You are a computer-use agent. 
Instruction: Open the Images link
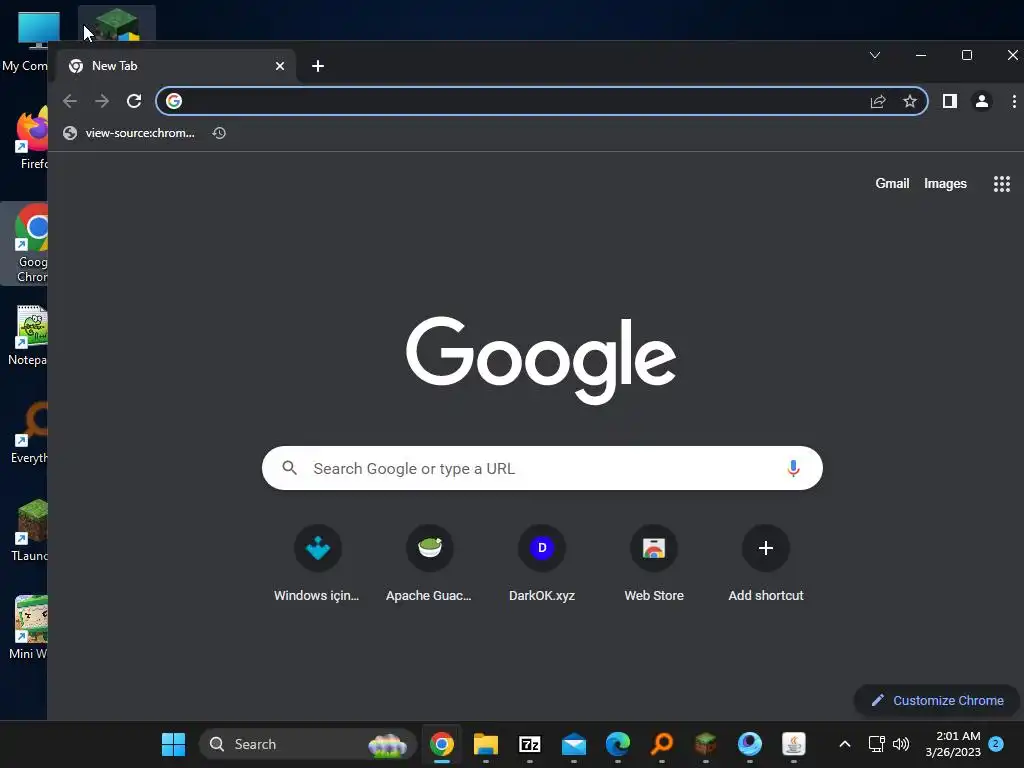tap(945, 184)
